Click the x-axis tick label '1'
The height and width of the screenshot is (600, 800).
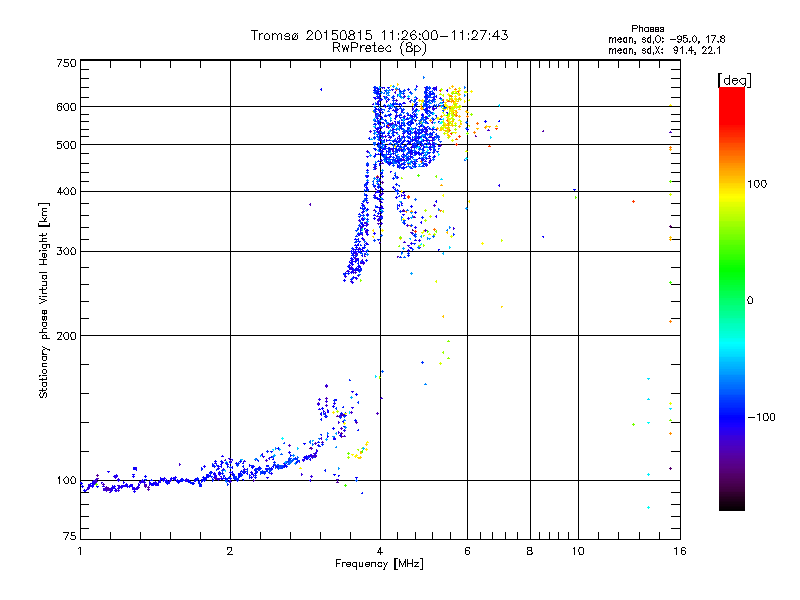coord(80,551)
